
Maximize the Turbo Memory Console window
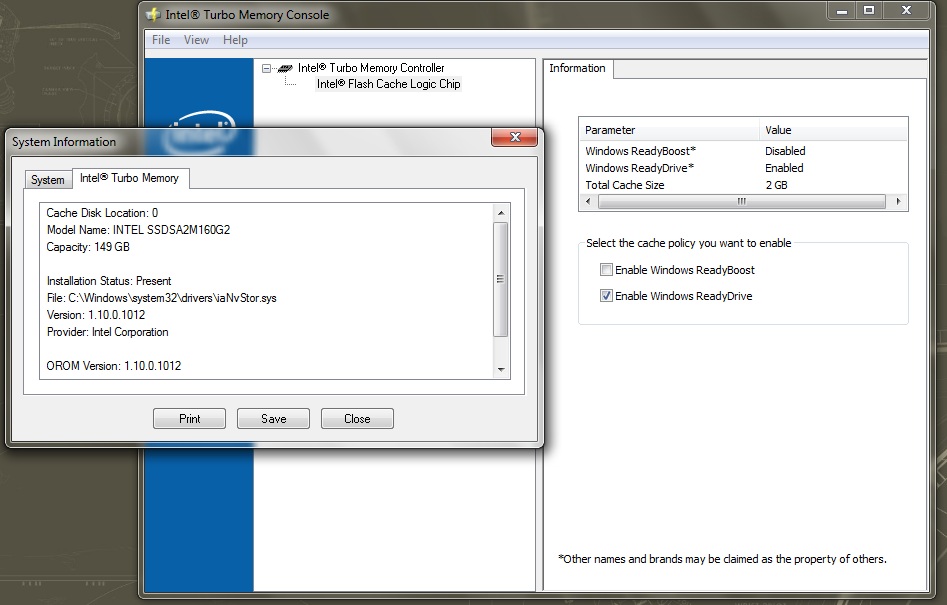869,10
